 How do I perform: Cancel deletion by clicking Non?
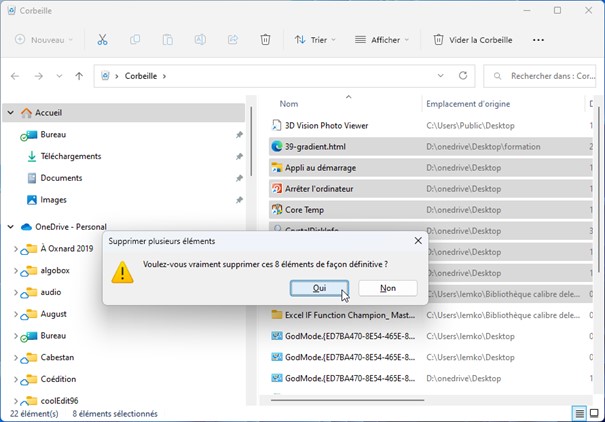click(x=387, y=288)
